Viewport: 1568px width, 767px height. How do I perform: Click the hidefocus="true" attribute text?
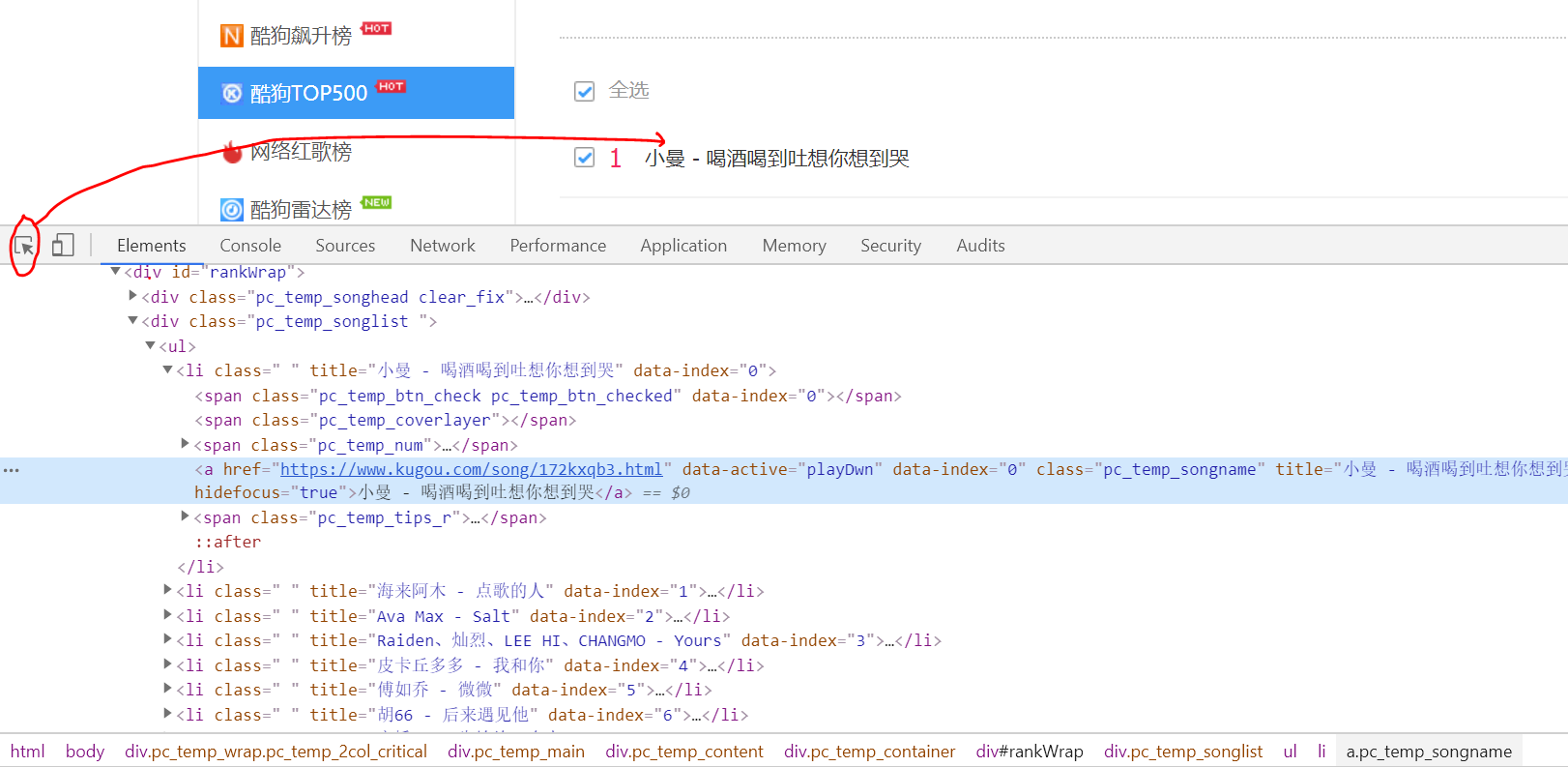click(271, 492)
